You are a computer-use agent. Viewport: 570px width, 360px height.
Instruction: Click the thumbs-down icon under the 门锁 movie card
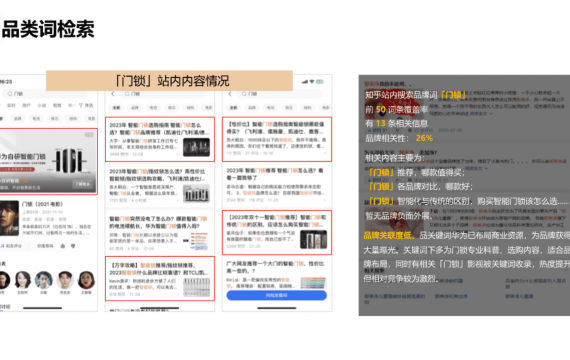[x=73, y=246]
